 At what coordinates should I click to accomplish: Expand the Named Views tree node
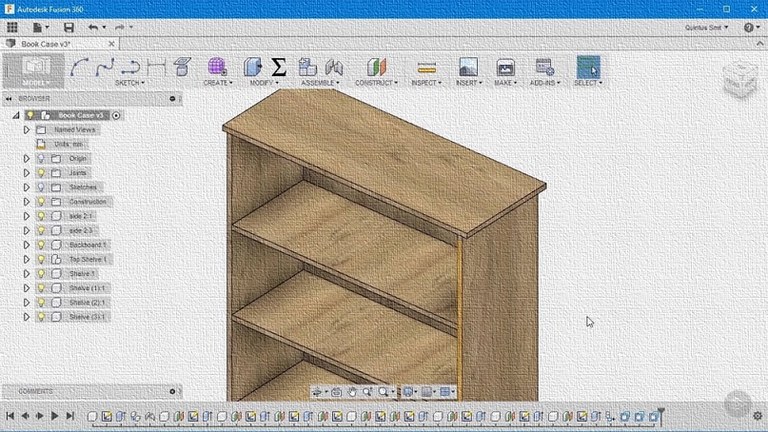point(26,130)
